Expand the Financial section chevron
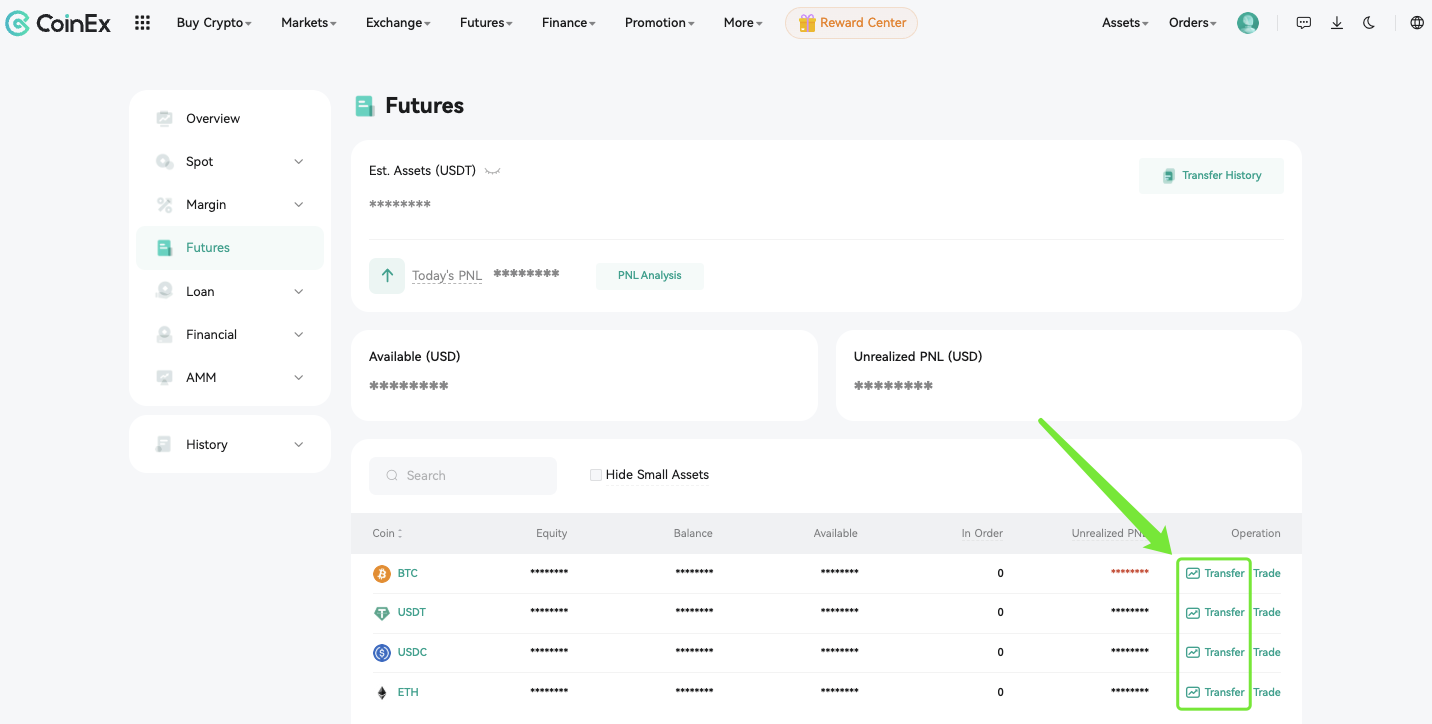 point(299,334)
